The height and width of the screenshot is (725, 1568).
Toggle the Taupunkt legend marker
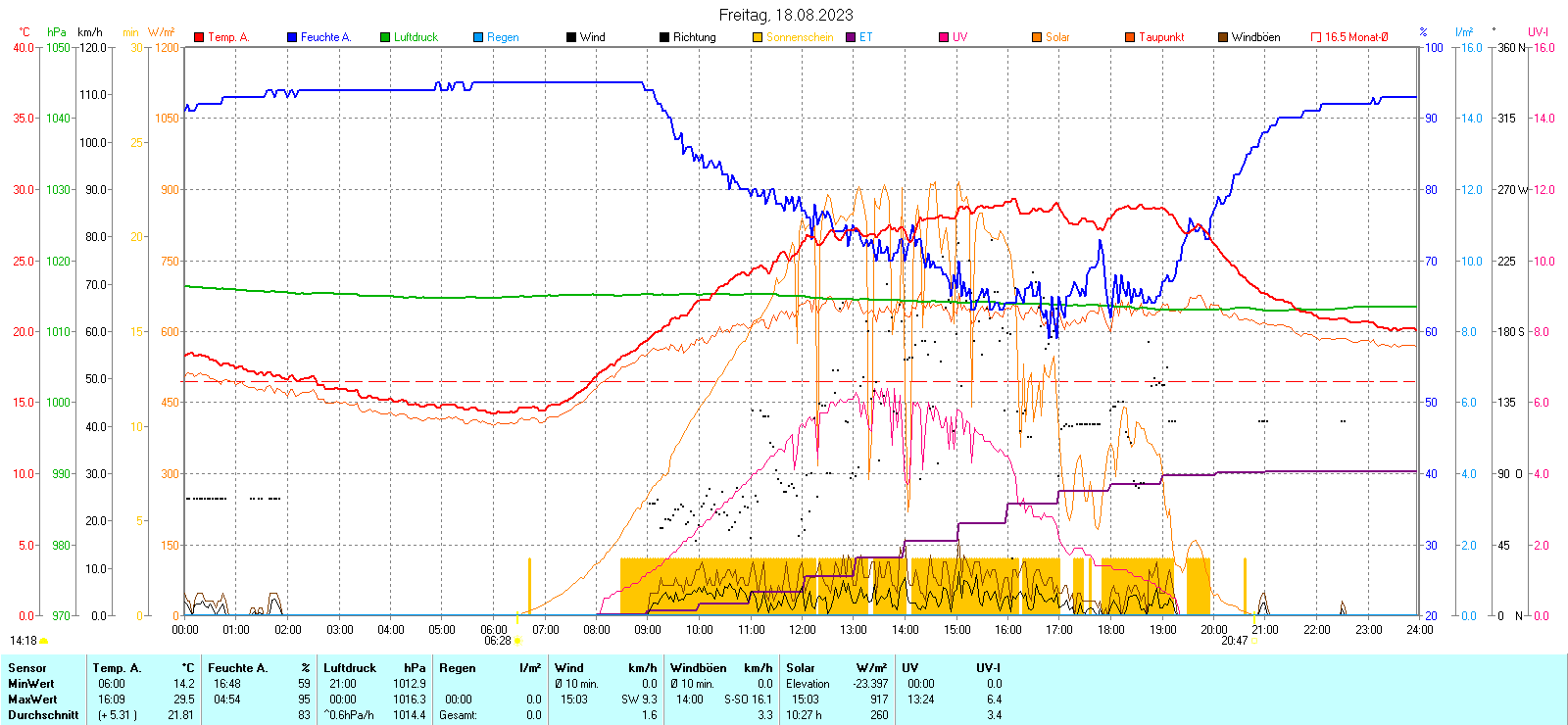(x=1130, y=37)
